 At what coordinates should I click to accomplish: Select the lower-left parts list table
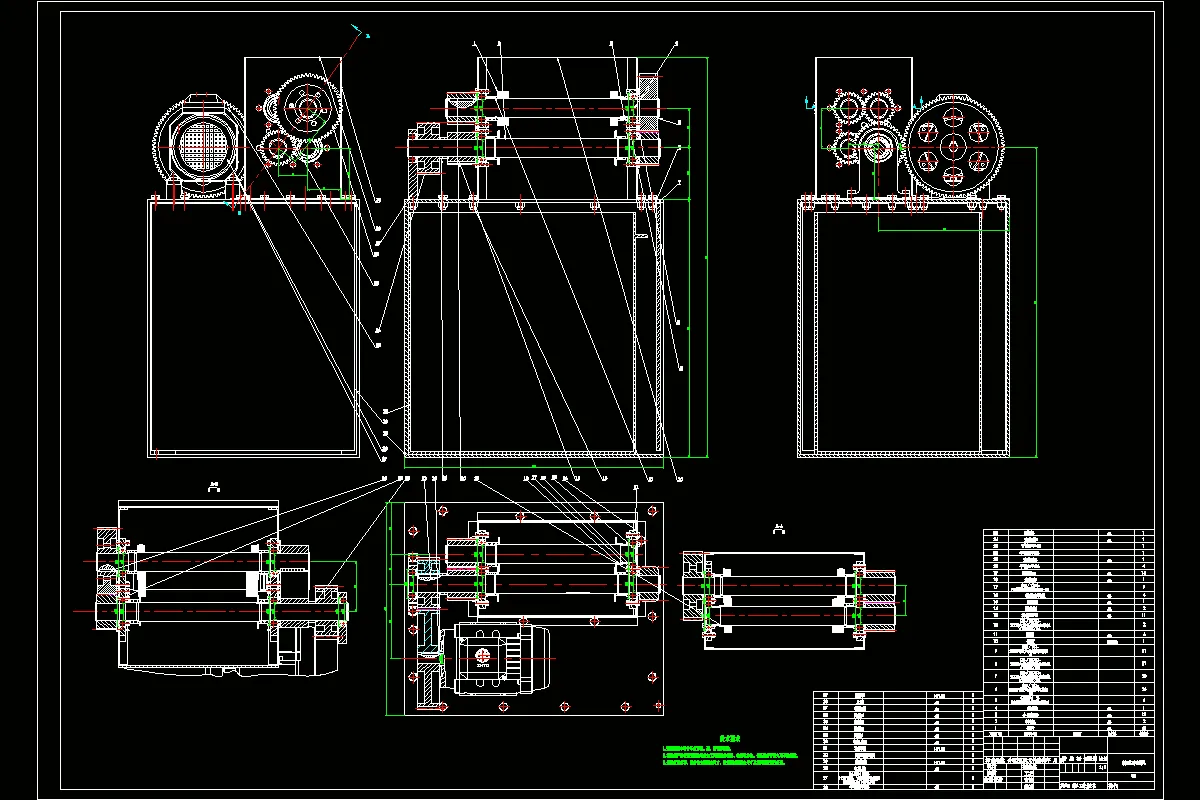(x=897, y=741)
